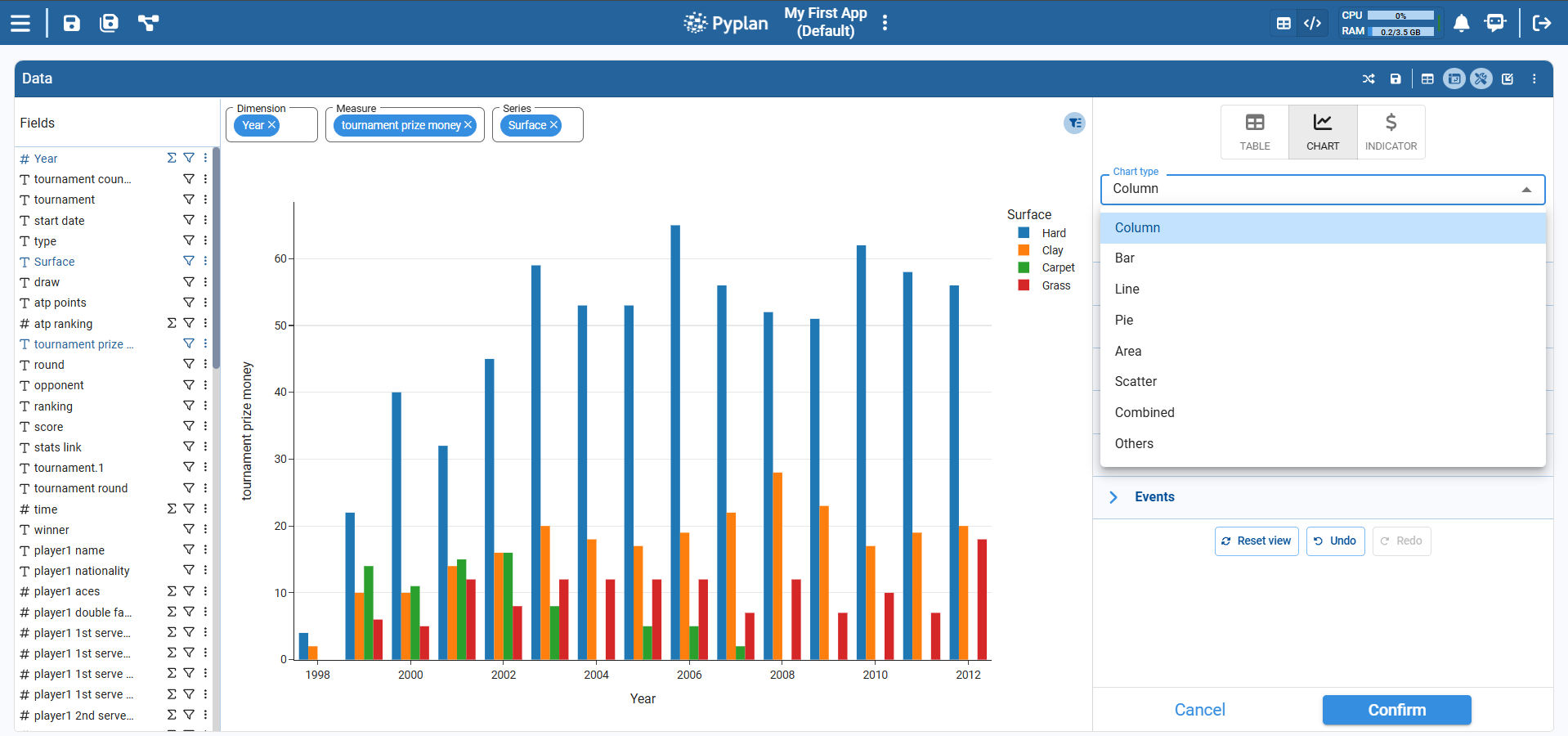This screenshot has height=736, width=1568.
Task: Click the Grass red legend swatch
Action: 1024,285
